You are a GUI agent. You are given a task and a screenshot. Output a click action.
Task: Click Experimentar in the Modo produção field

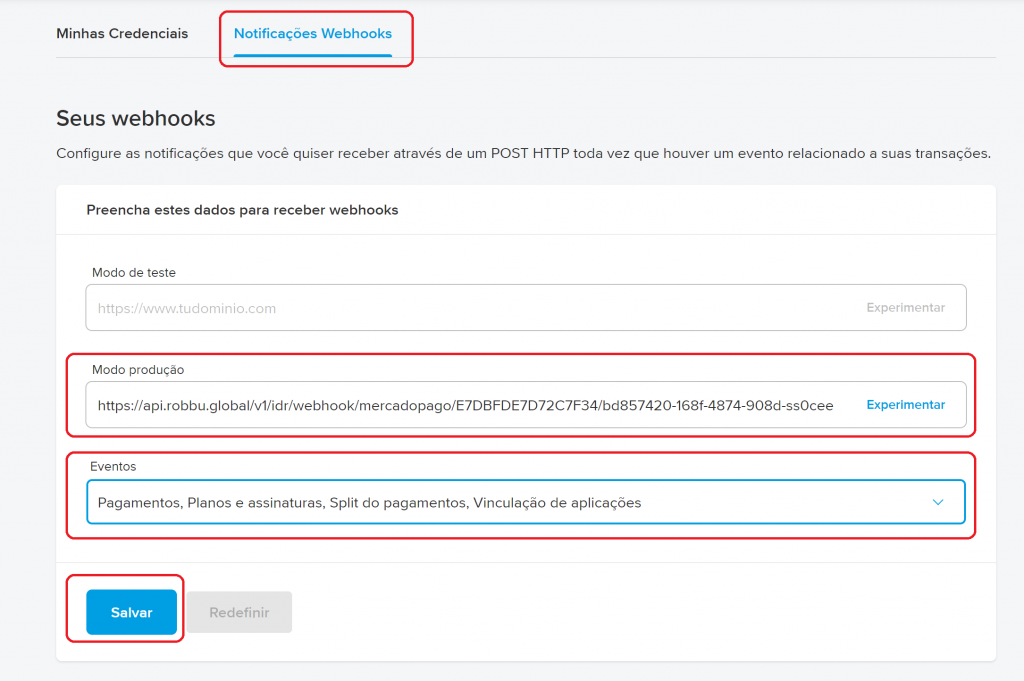click(905, 405)
